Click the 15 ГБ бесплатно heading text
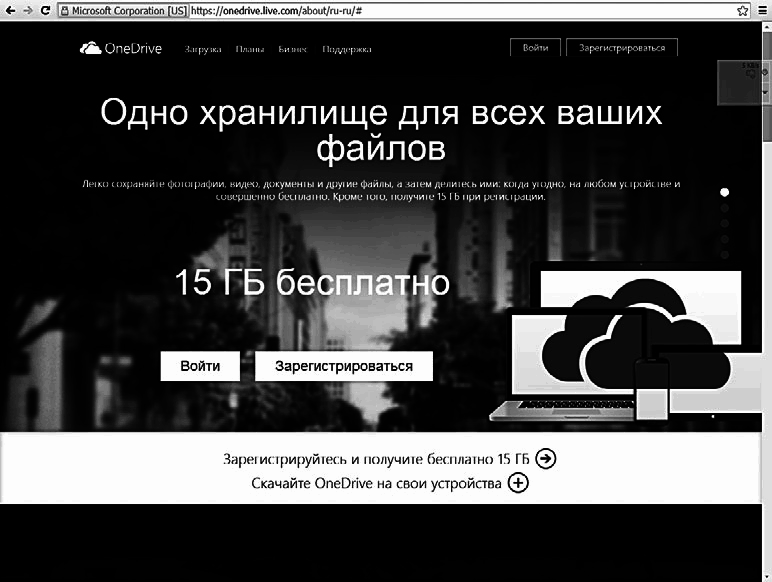 [x=312, y=282]
